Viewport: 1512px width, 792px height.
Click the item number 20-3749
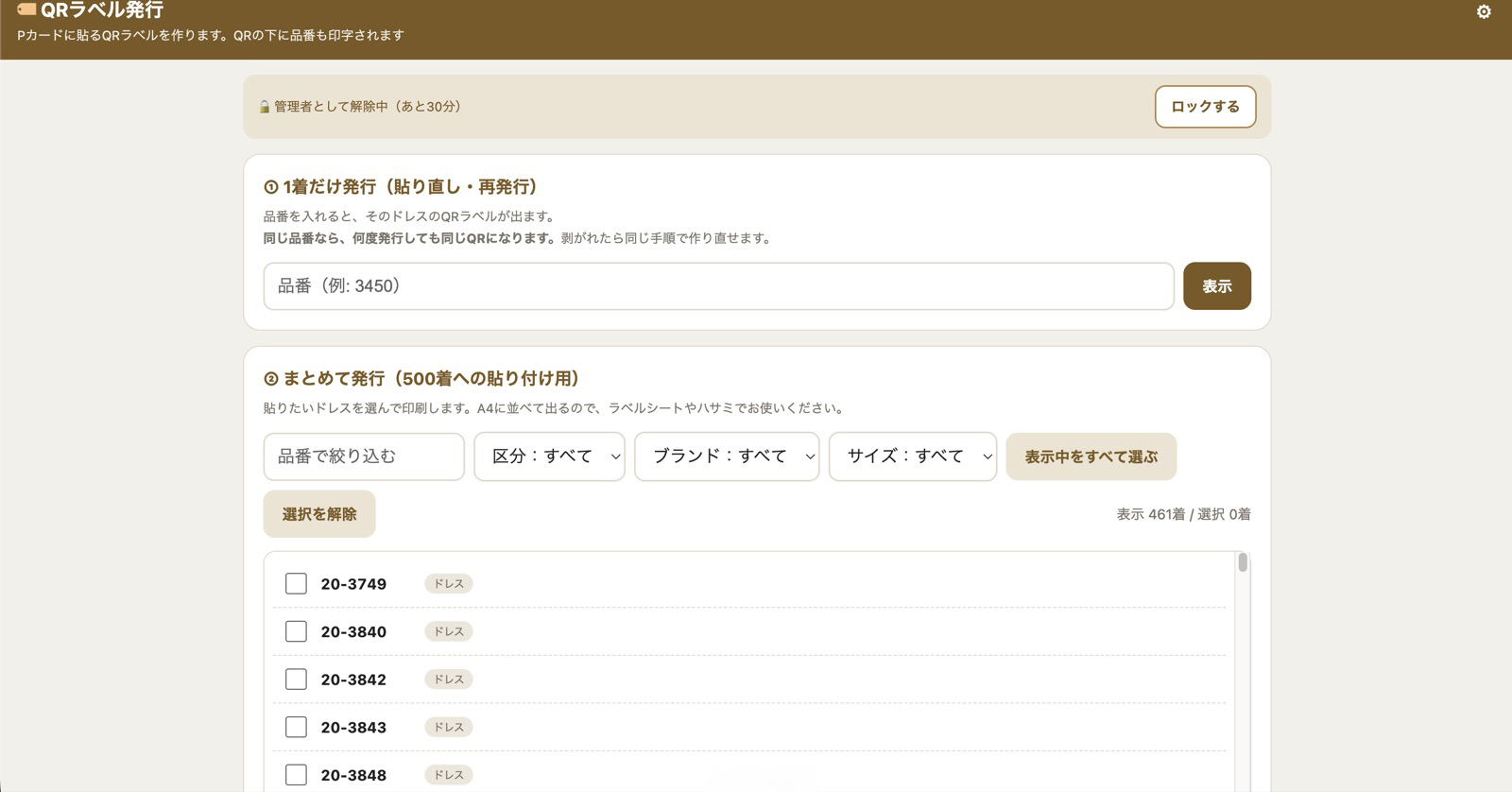pos(353,584)
